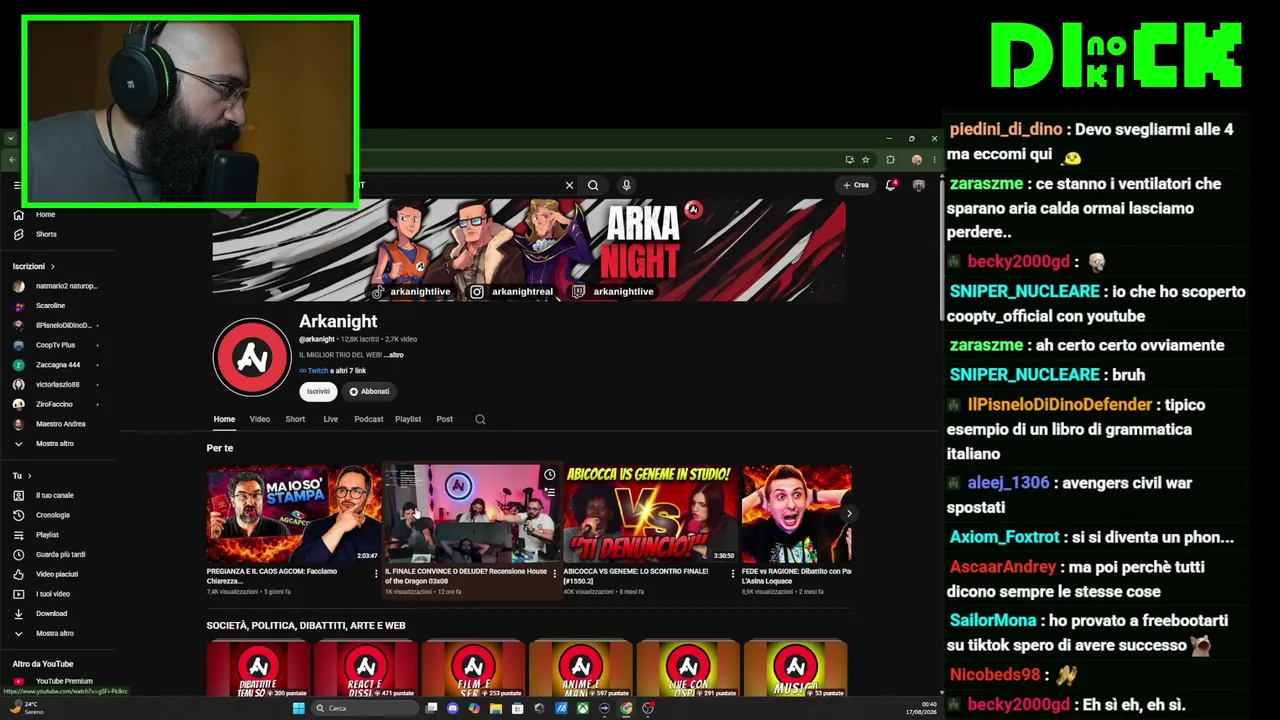Play the MA IO SO' STAMPA video thumbnail
This screenshot has width=1280, height=720.
pos(293,514)
